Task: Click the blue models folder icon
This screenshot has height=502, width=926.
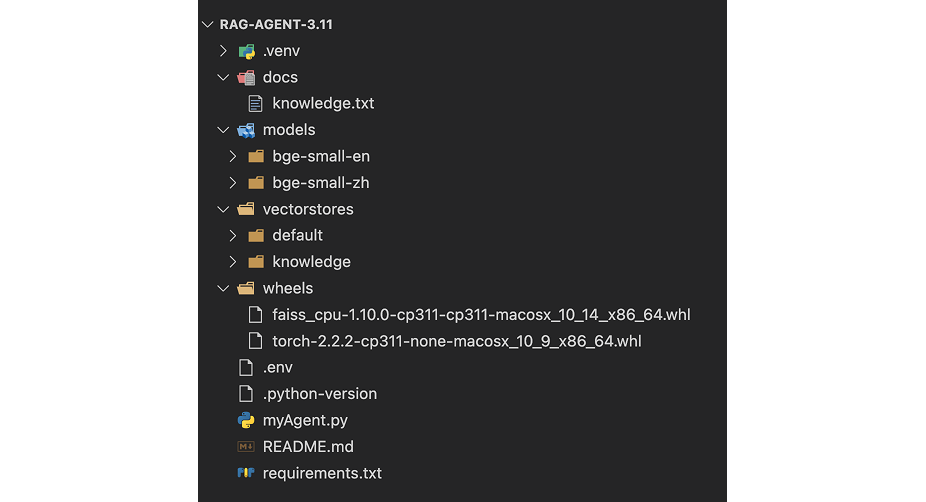Action: (246, 130)
